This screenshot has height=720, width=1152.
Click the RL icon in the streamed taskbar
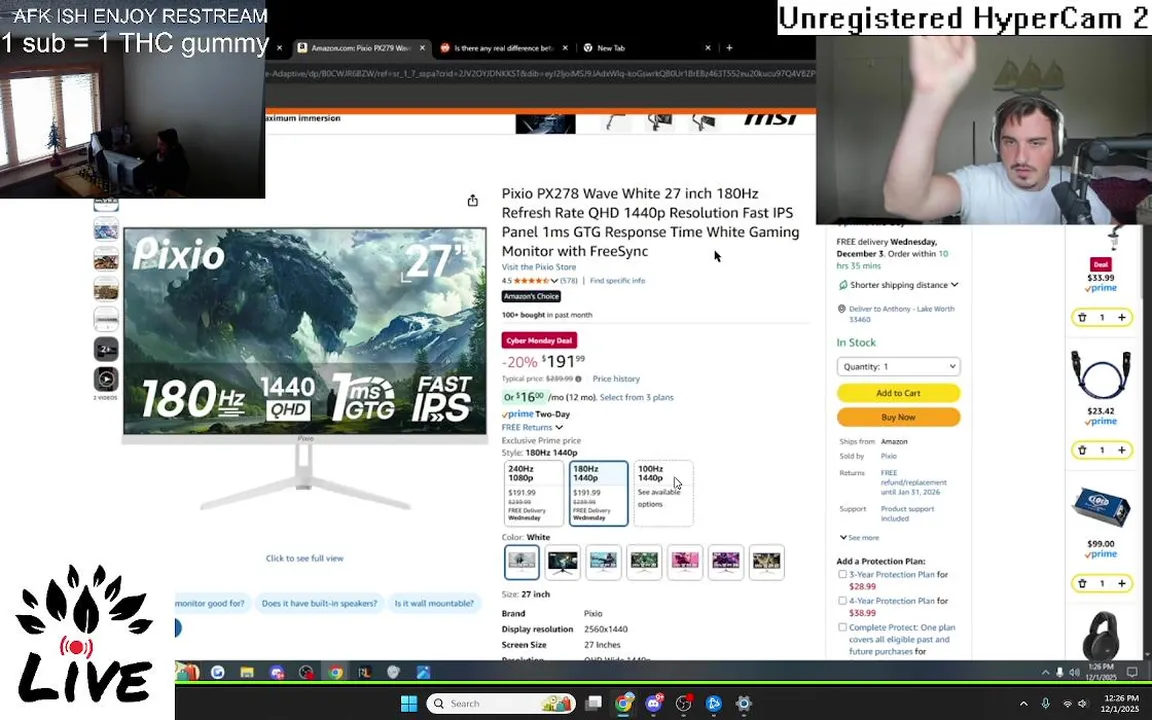tap(364, 672)
